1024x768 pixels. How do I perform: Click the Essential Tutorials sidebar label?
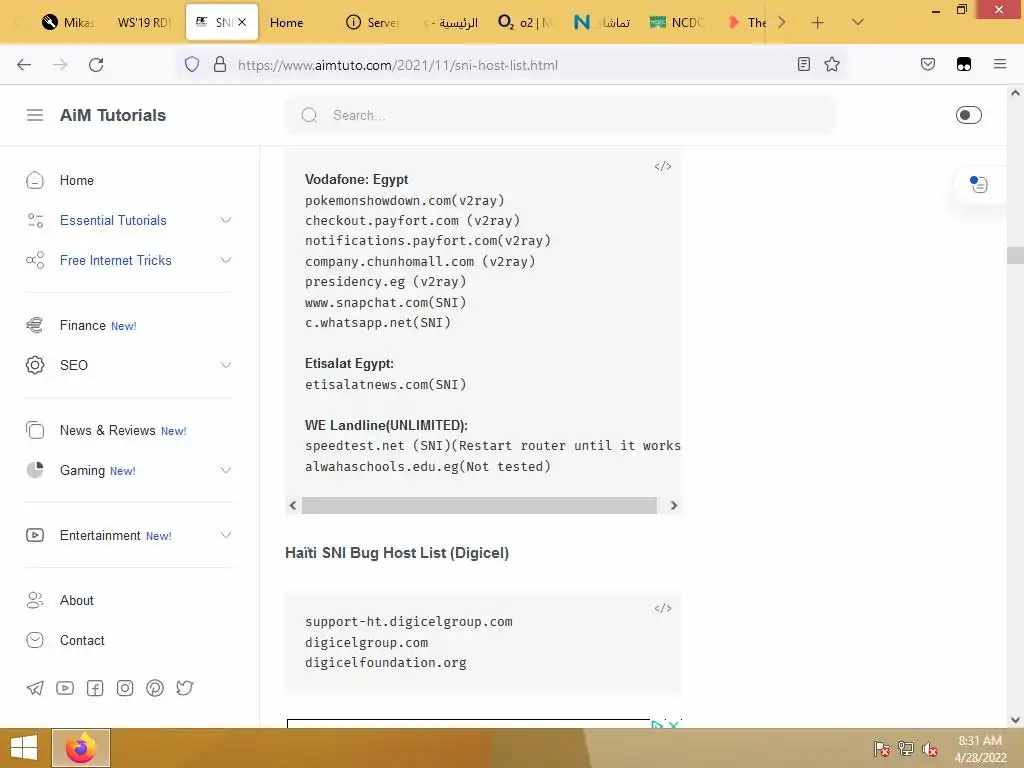pyautogui.click(x=113, y=220)
